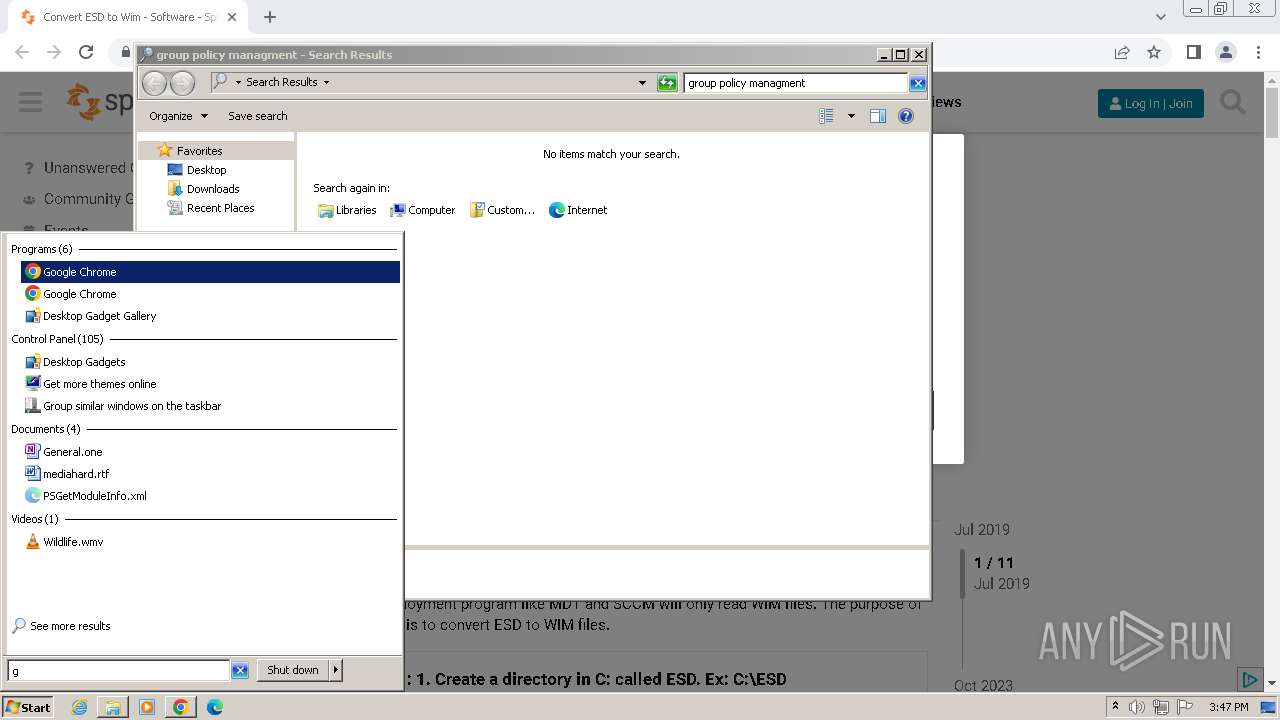This screenshot has height=720, width=1280.
Task: Open highlighted Google Chrome program result
Action: coord(210,272)
